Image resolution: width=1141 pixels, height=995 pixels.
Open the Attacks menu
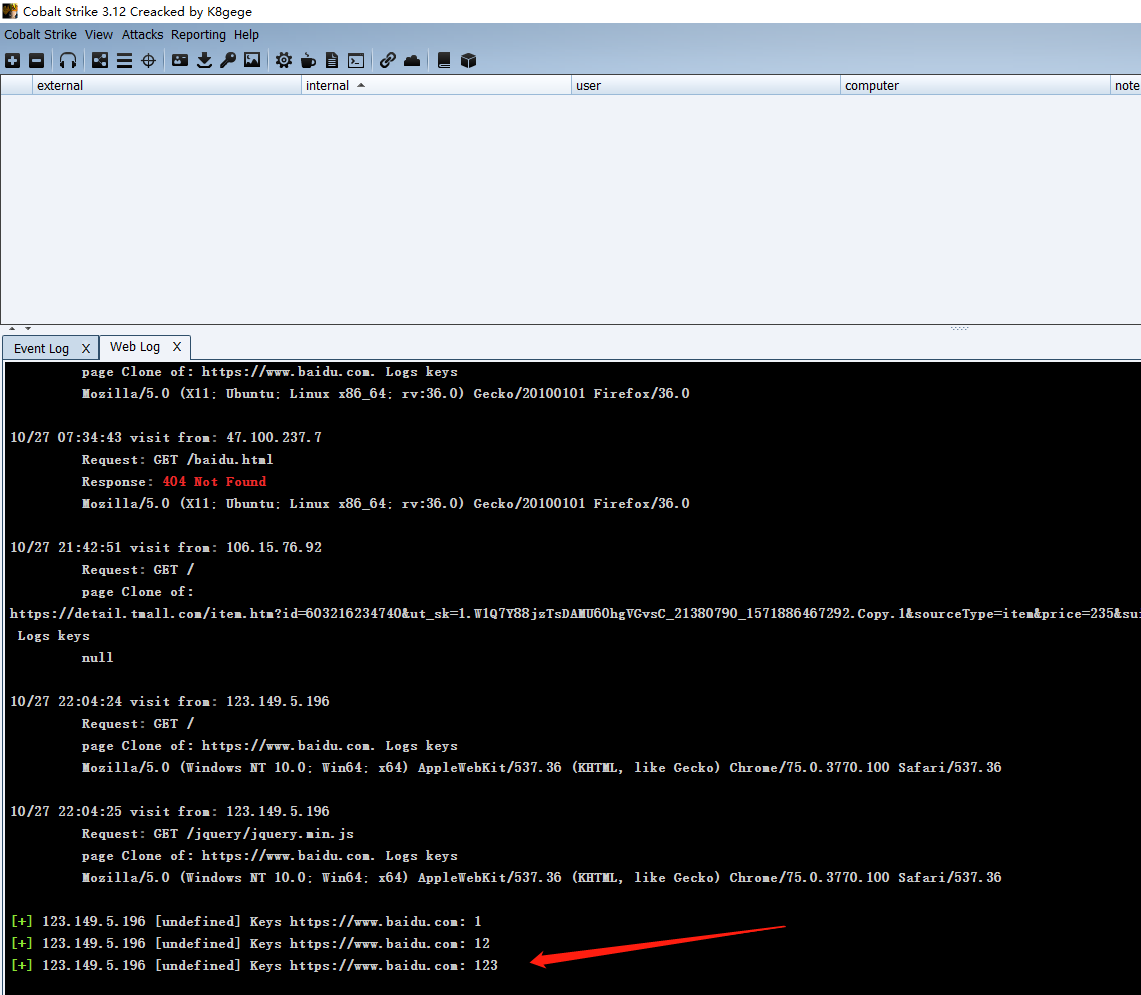click(x=143, y=34)
